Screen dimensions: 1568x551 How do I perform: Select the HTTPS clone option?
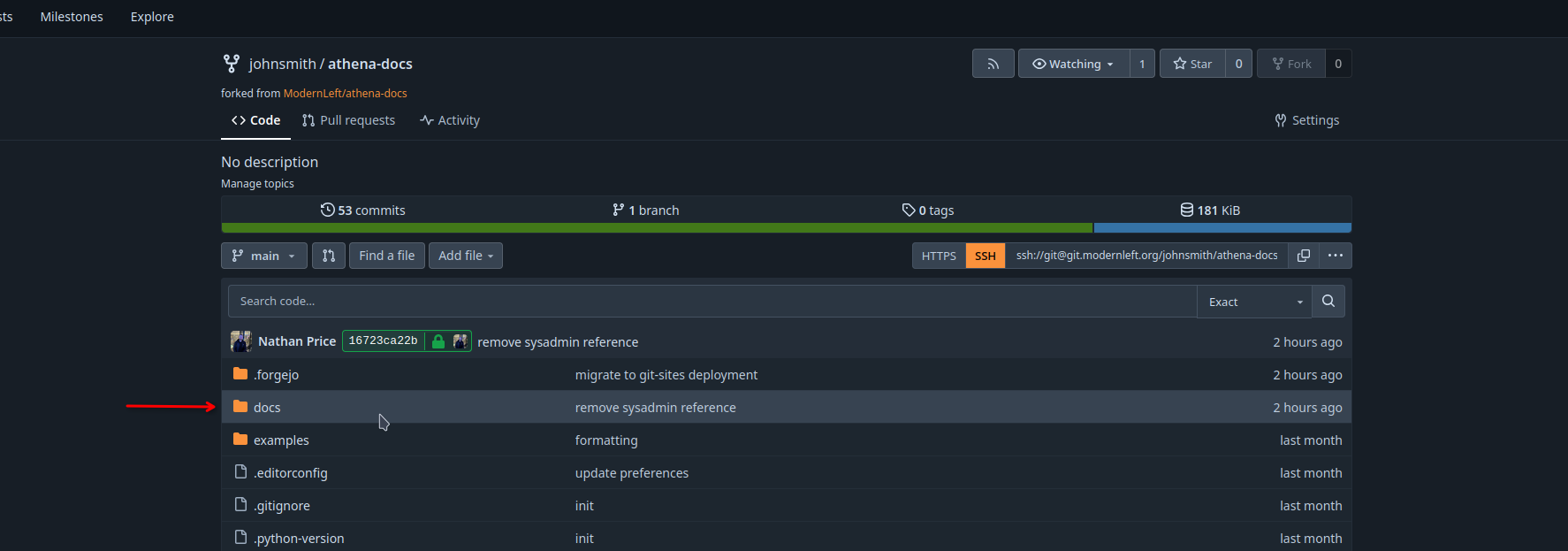coord(939,256)
